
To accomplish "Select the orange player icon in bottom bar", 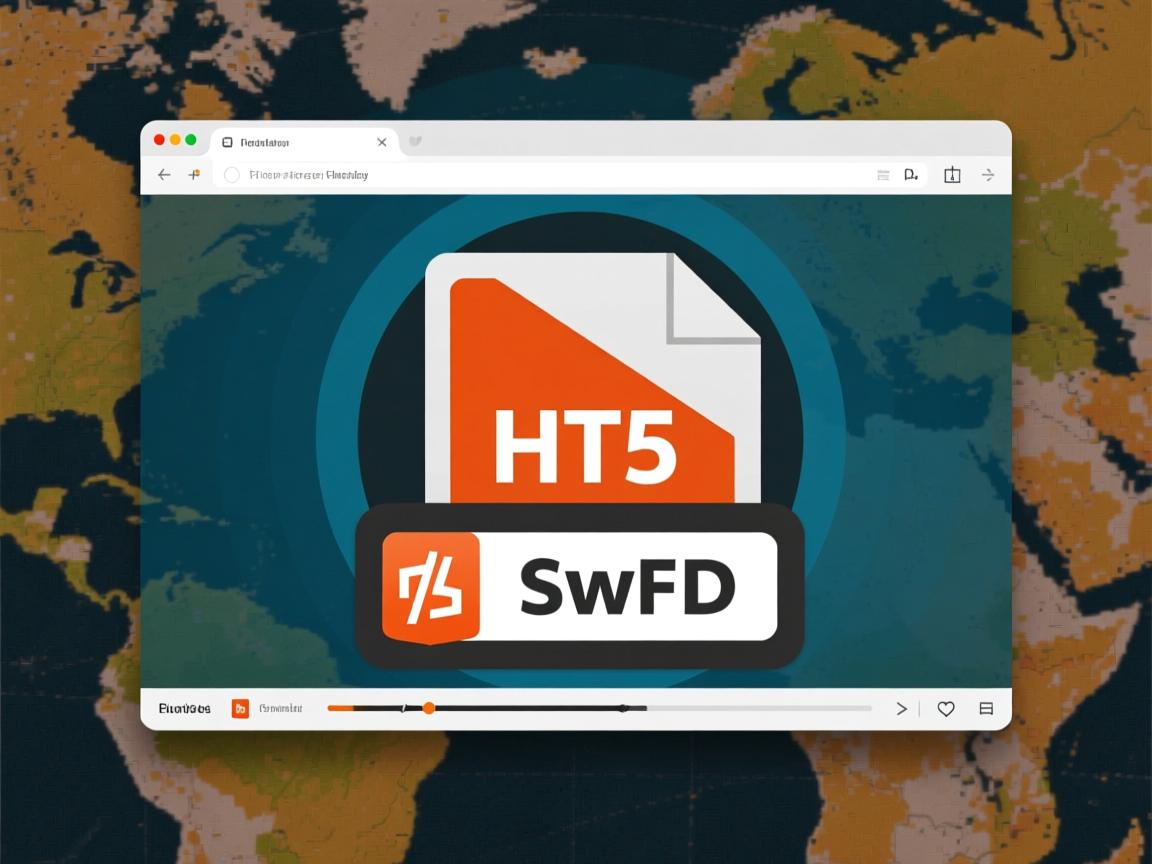I will [240, 708].
